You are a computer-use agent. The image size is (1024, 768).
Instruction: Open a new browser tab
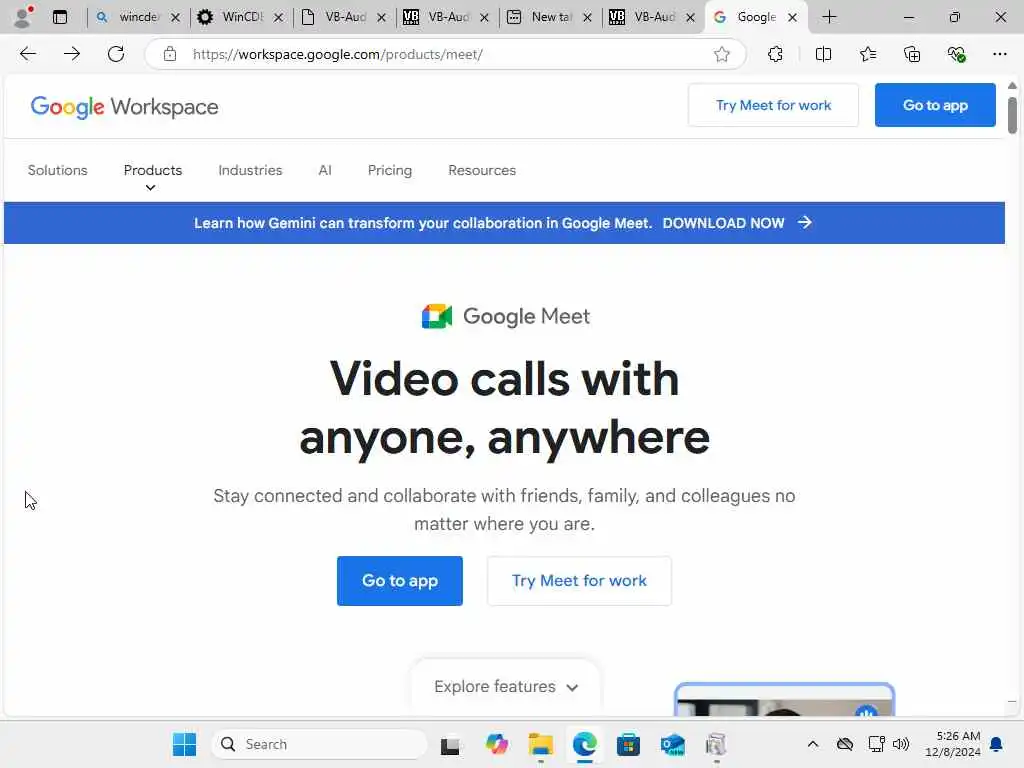(829, 17)
